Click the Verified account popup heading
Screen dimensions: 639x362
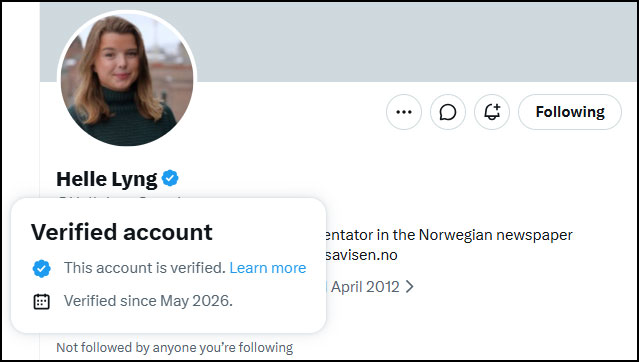(x=122, y=232)
